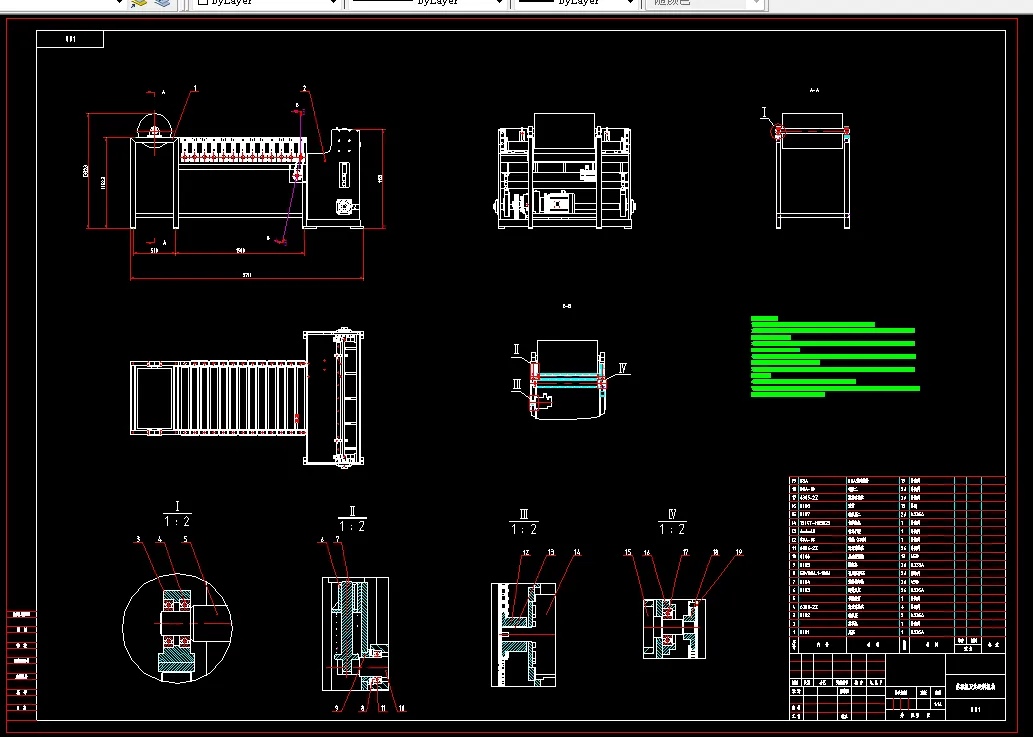This screenshot has width=1033, height=737.
Task: Select the detail IV title label
Action: 672,514
